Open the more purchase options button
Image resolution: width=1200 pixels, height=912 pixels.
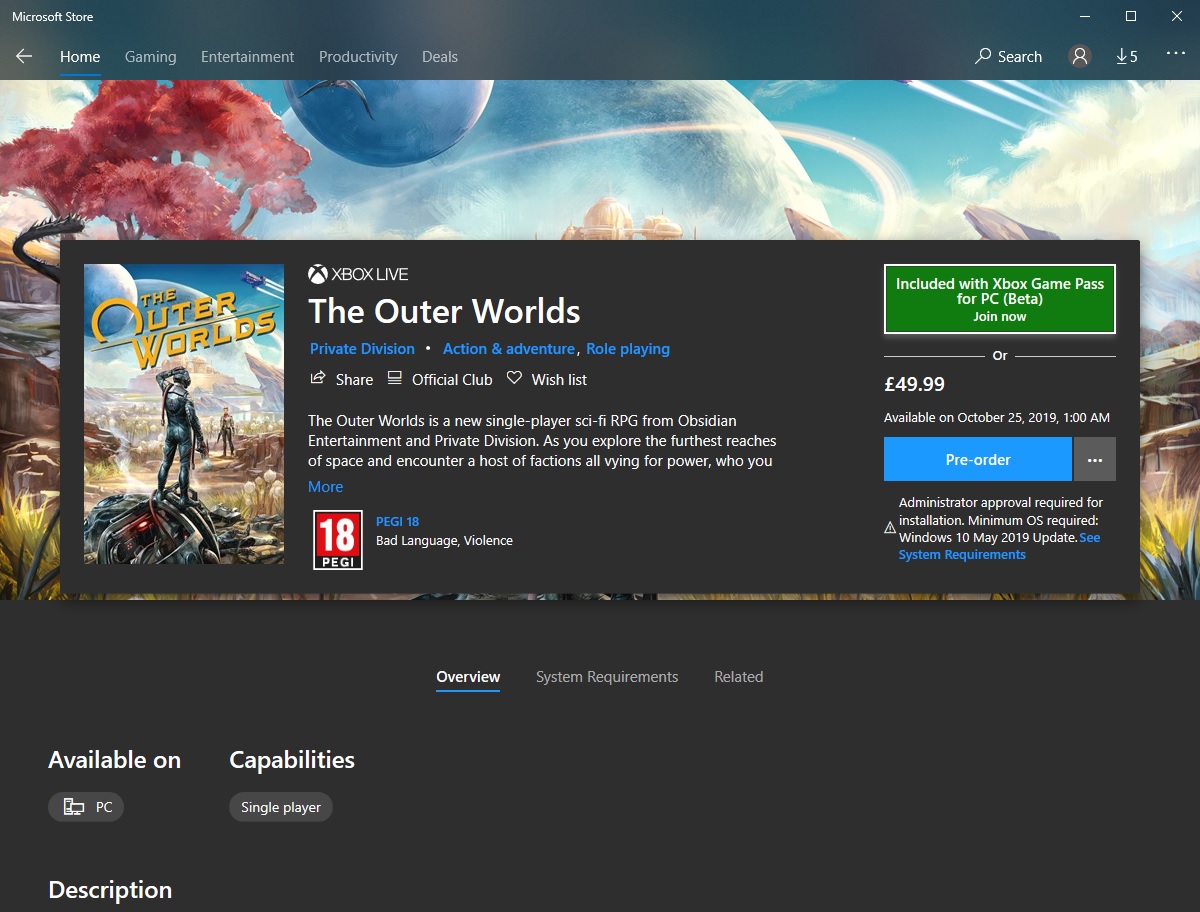click(1095, 460)
